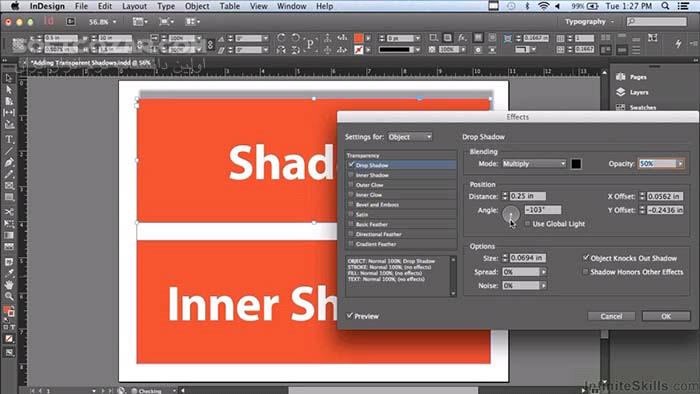
Task: Check Shadow Honors Other Effects
Action: [x=586, y=271]
